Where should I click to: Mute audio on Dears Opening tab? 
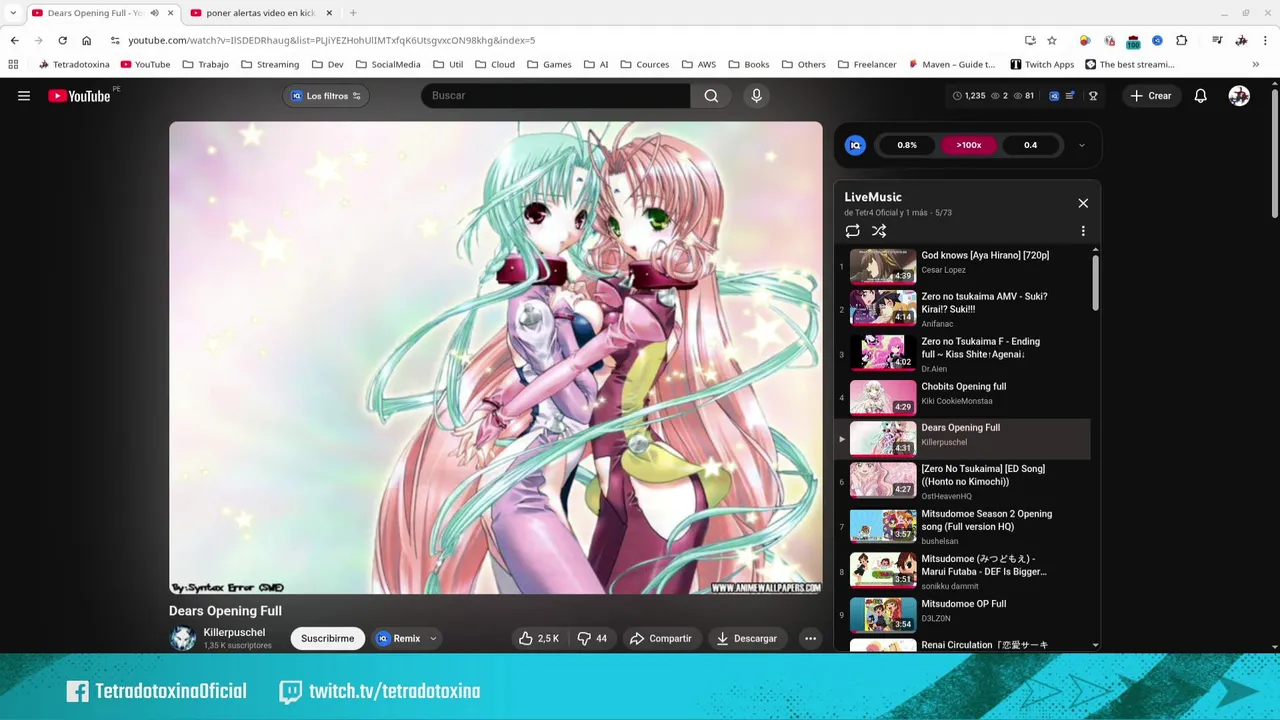[154, 13]
